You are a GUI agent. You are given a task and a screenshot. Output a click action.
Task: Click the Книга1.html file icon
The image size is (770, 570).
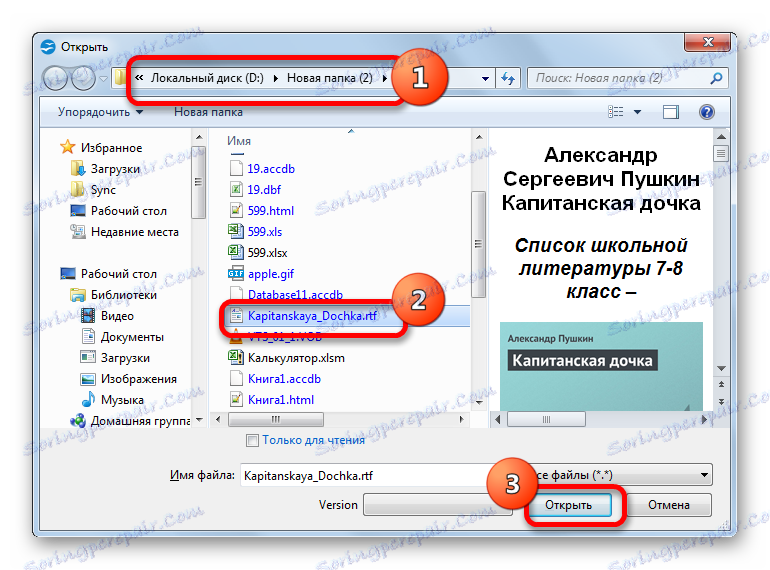pos(236,399)
